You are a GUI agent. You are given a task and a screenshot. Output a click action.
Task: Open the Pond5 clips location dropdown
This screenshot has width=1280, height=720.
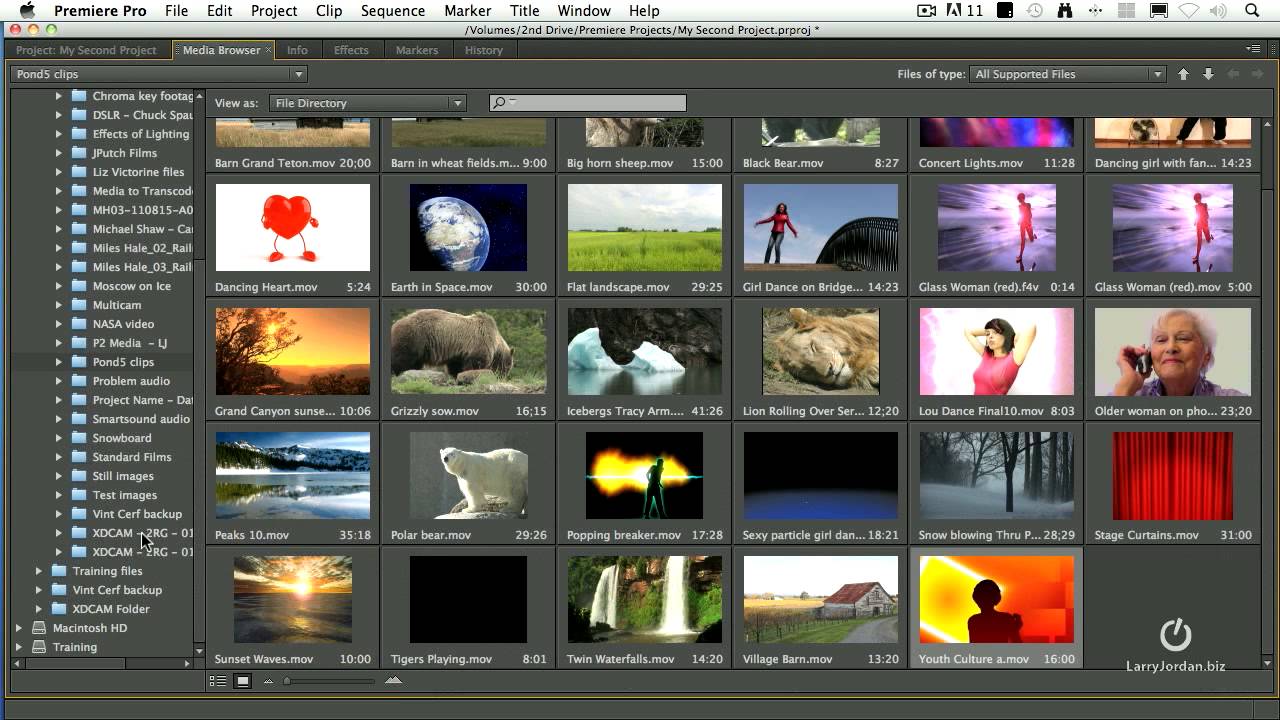point(159,74)
